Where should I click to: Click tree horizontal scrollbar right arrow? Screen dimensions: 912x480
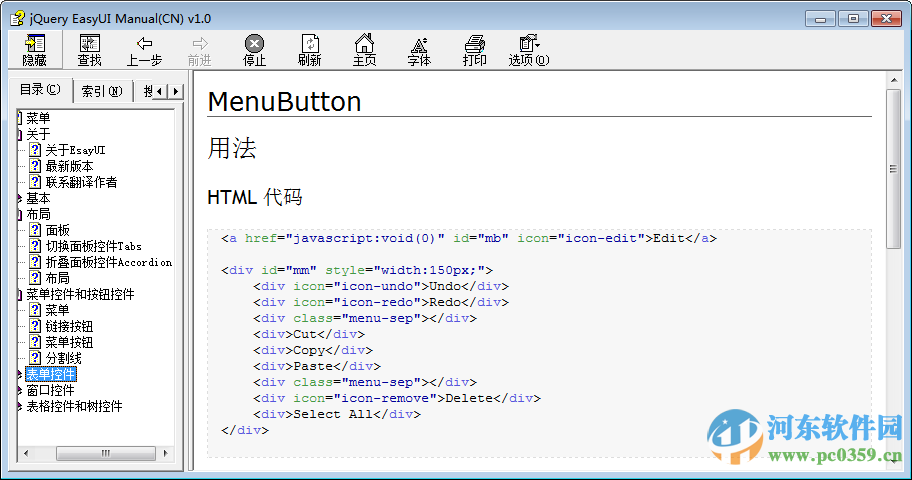click(166, 453)
